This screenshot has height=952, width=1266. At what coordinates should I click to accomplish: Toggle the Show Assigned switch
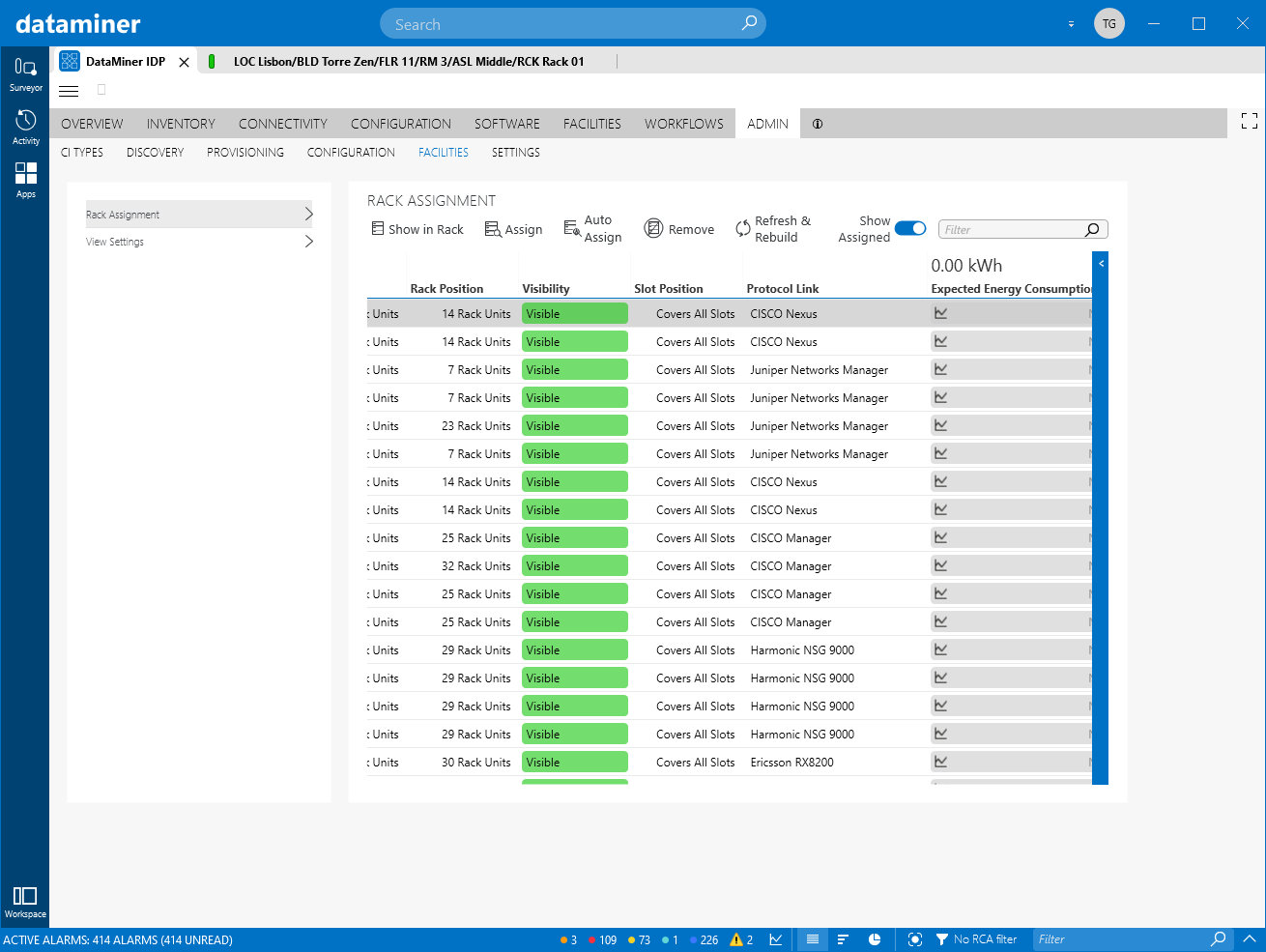[x=910, y=229]
